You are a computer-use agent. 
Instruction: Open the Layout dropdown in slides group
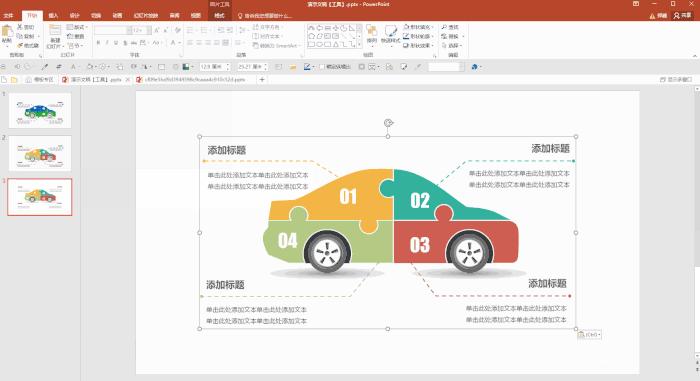(x=77, y=27)
